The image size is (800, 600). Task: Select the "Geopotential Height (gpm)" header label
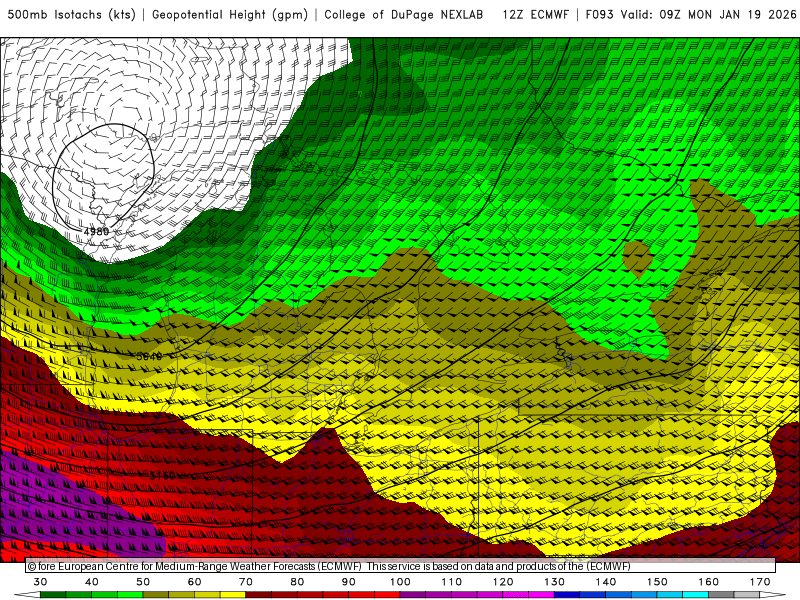pyautogui.click(x=230, y=15)
